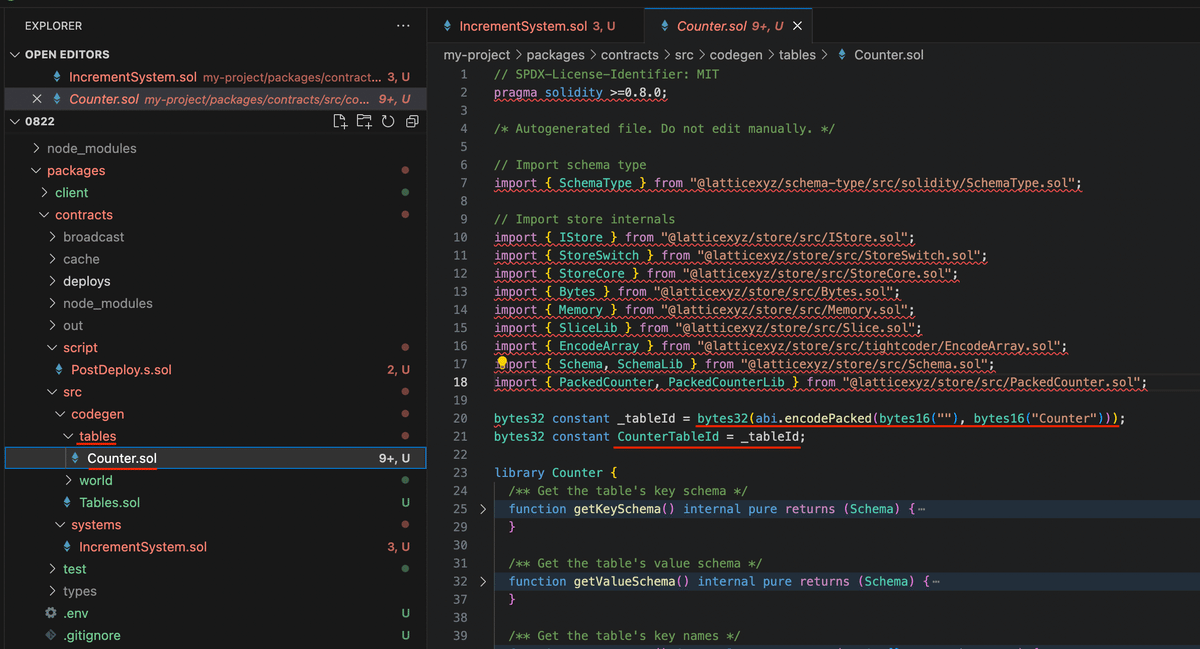The image size is (1200, 649).
Task: Click packages in the breadcrumb path
Action: [x=555, y=55]
